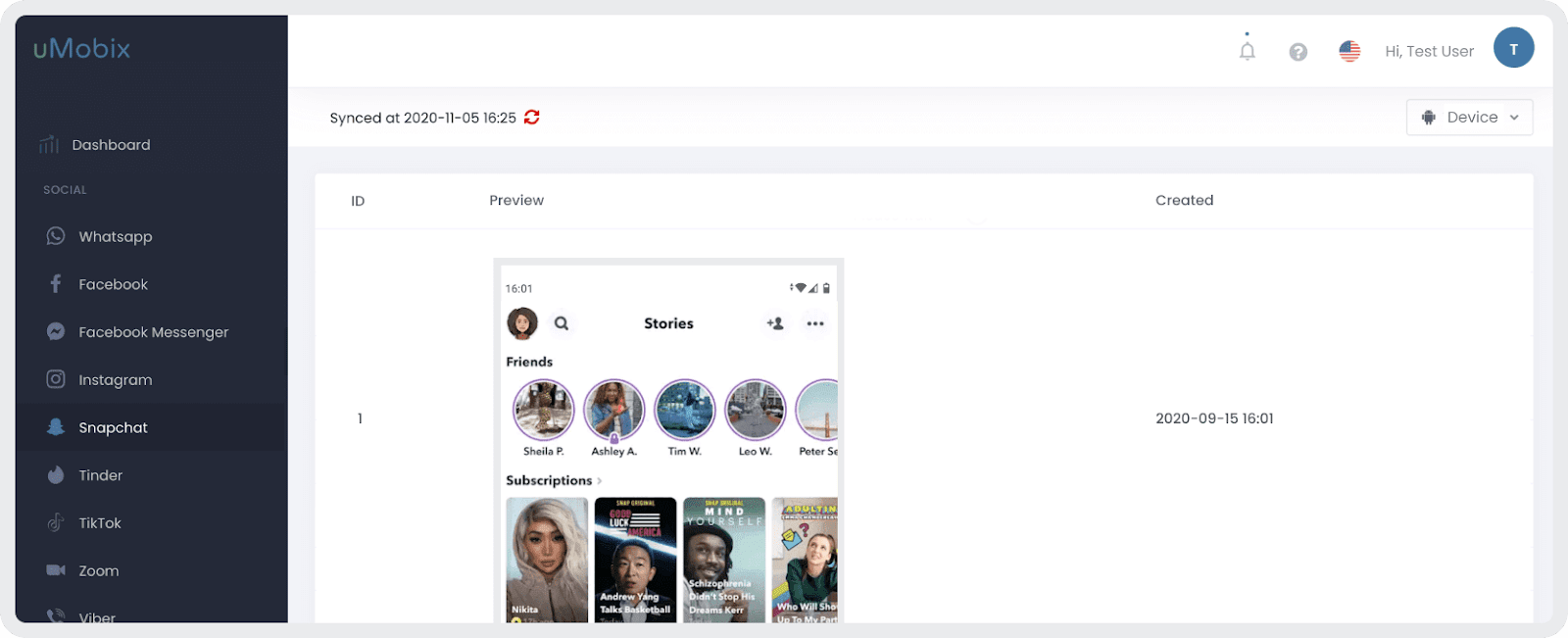Click the Instagram icon in the sidebar
The width and height of the screenshot is (1568, 638).
coord(56,379)
